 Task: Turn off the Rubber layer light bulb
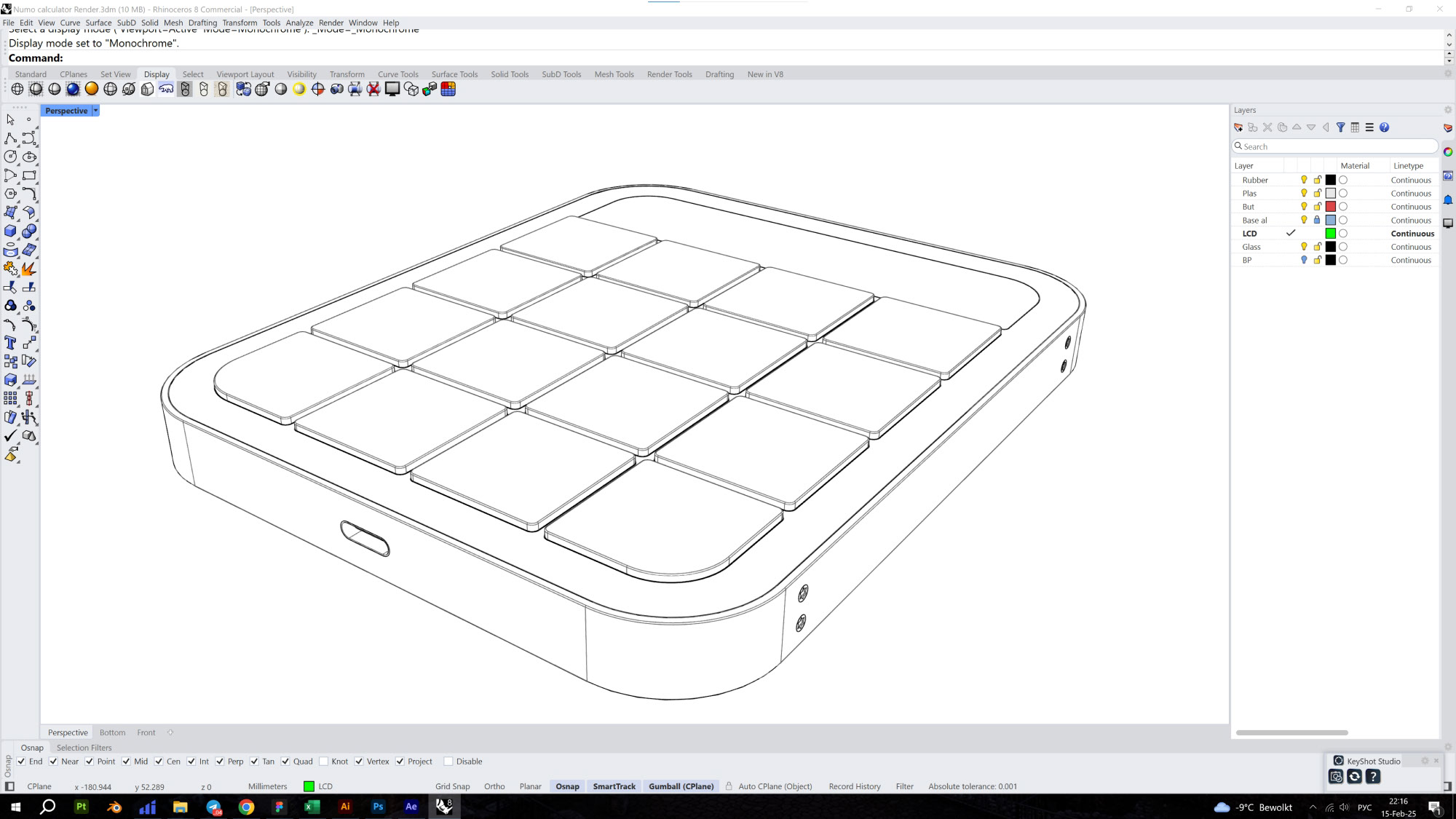[1303, 180]
